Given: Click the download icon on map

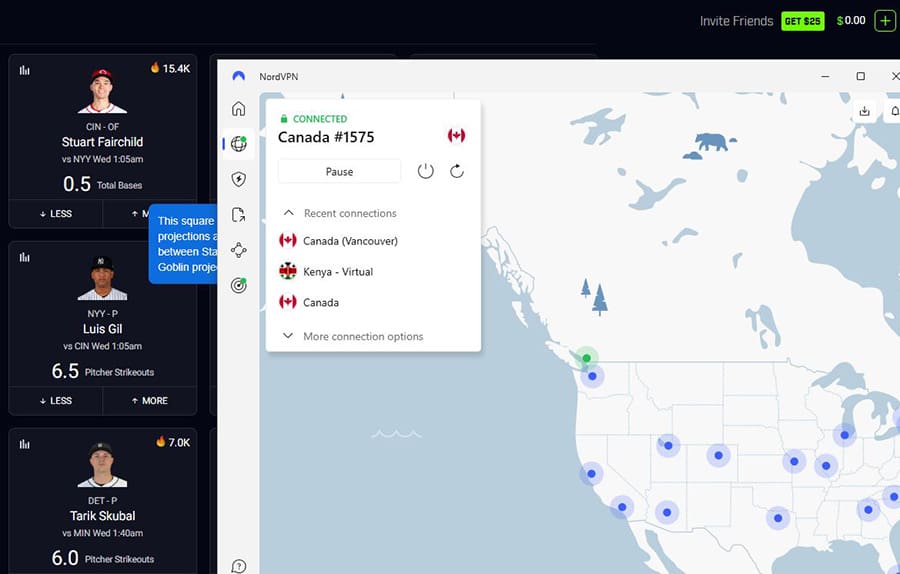Looking at the screenshot, I should click(x=864, y=111).
